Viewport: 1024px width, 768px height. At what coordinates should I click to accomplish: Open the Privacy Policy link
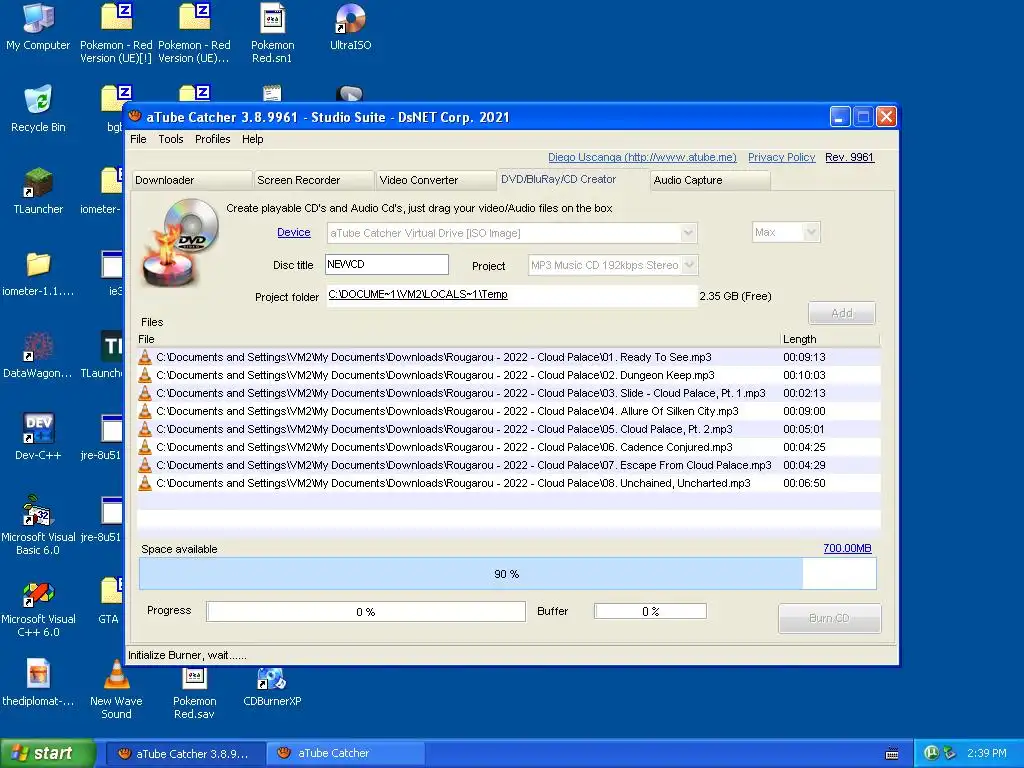click(782, 157)
